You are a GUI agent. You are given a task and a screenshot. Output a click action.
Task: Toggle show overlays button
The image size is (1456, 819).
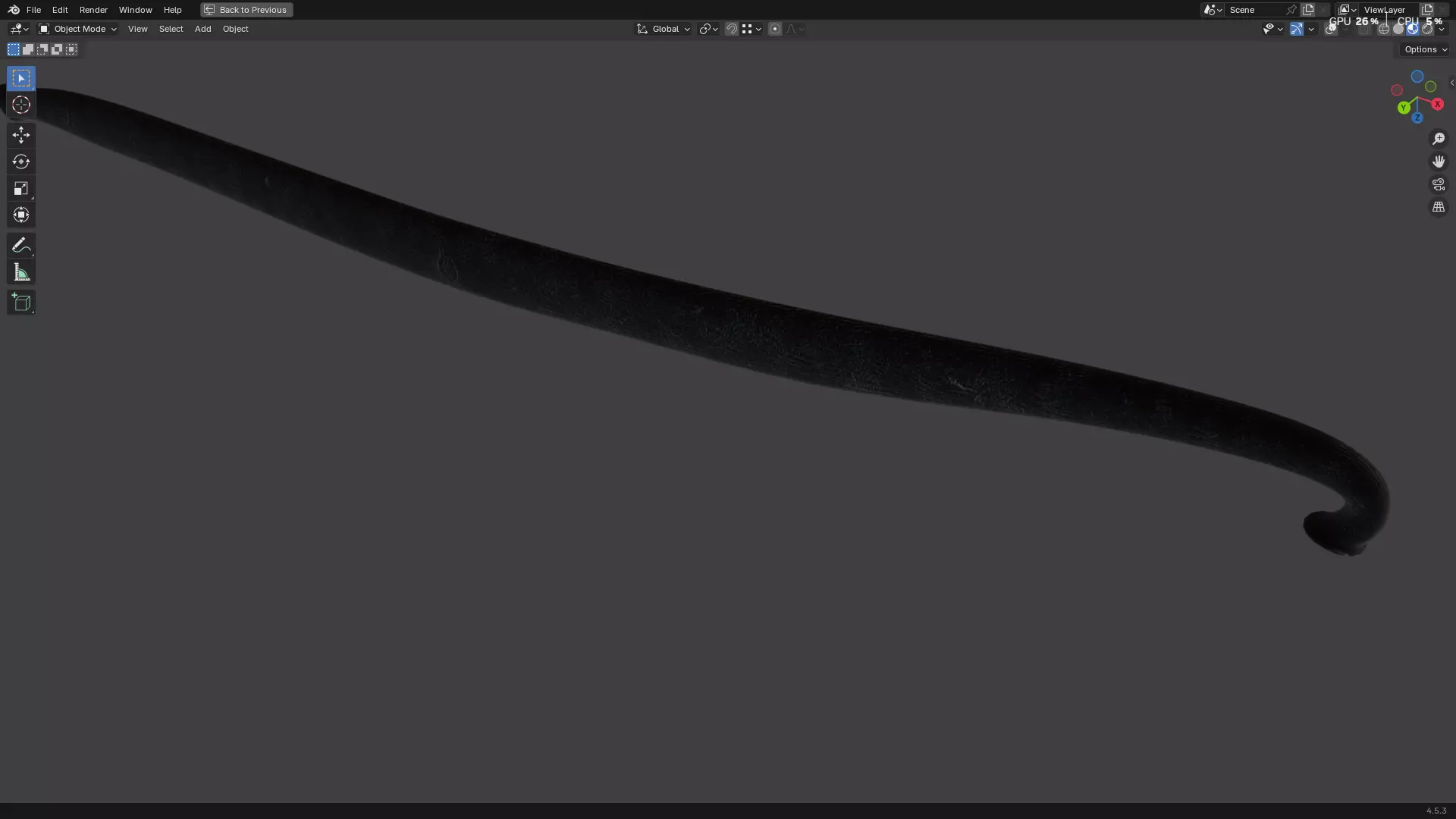tap(1330, 29)
